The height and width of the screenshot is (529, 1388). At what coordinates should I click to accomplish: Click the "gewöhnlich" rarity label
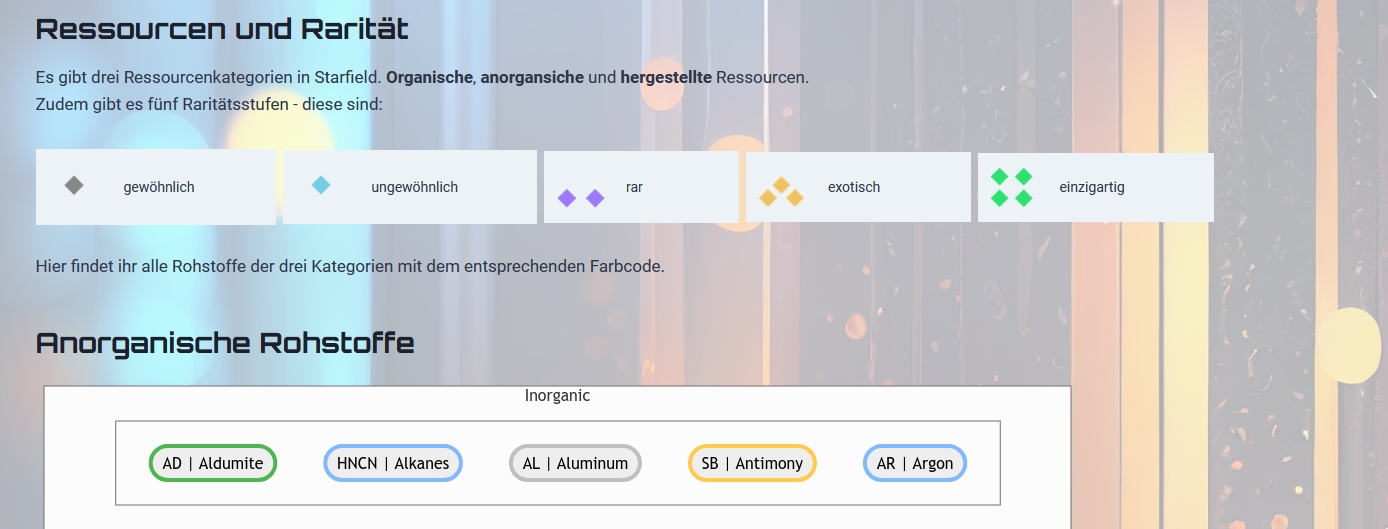(159, 187)
